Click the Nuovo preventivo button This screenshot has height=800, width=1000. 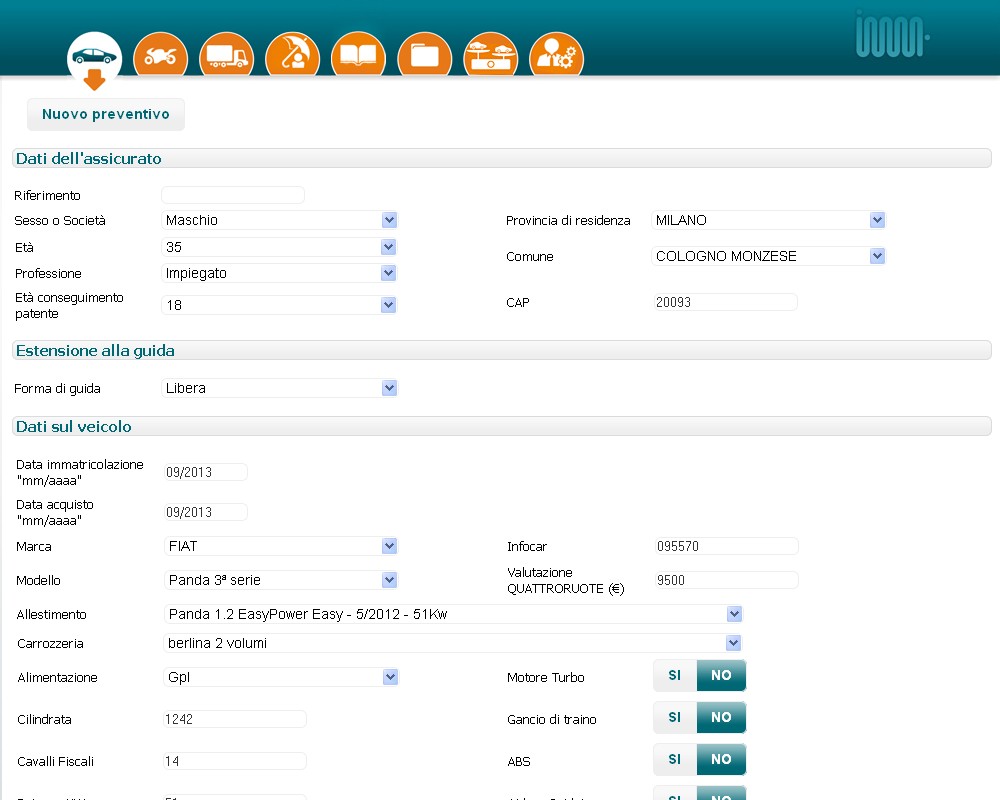click(x=106, y=114)
